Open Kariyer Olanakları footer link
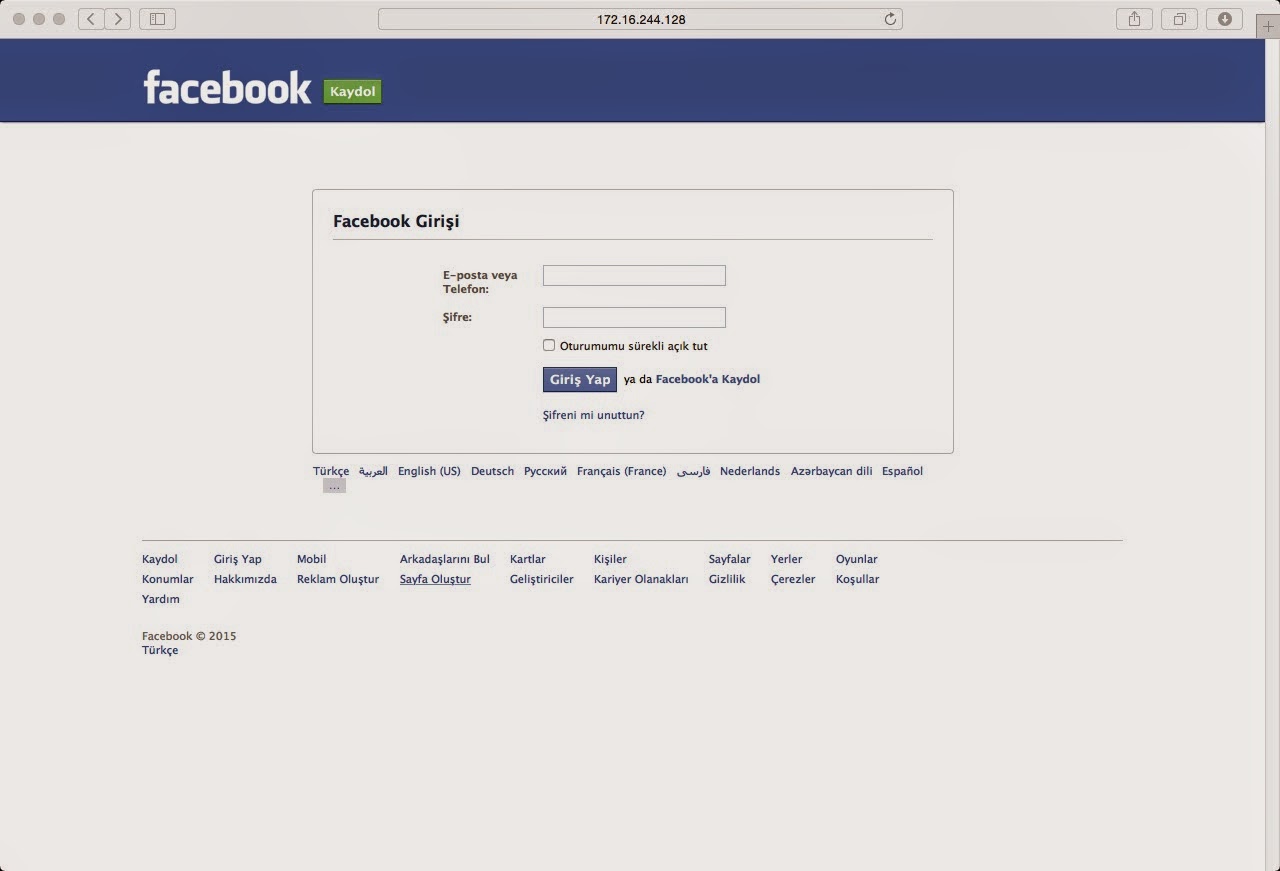Viewport: 1280px width, 871px height. (x=641, y=579)
